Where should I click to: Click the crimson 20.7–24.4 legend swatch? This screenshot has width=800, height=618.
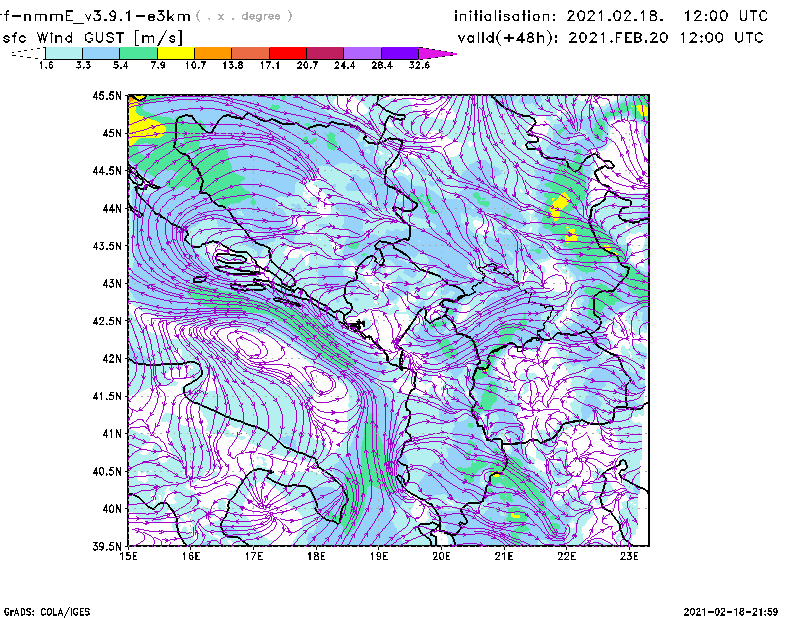(x=325, y=53)
